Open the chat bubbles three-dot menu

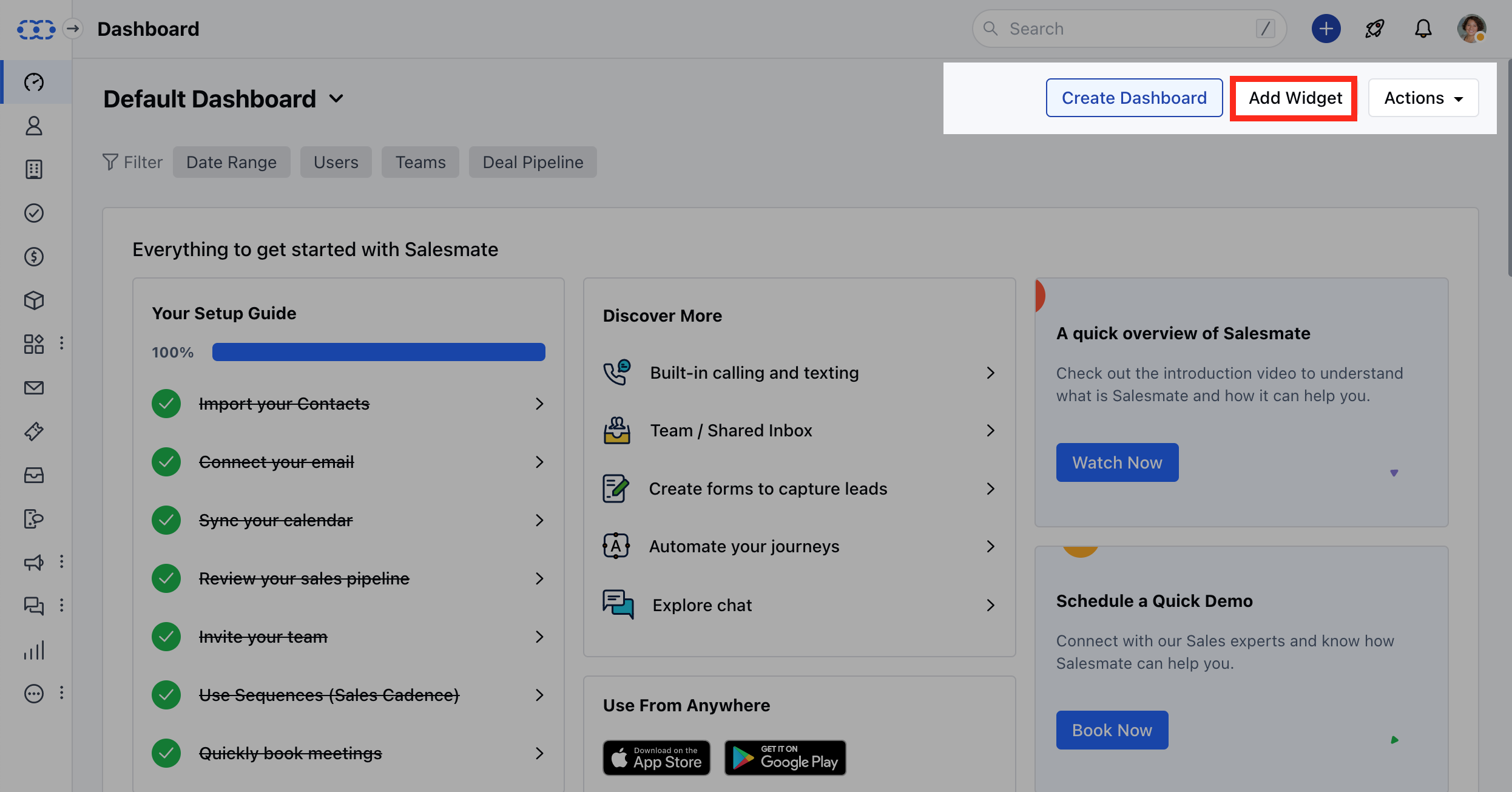61,606
